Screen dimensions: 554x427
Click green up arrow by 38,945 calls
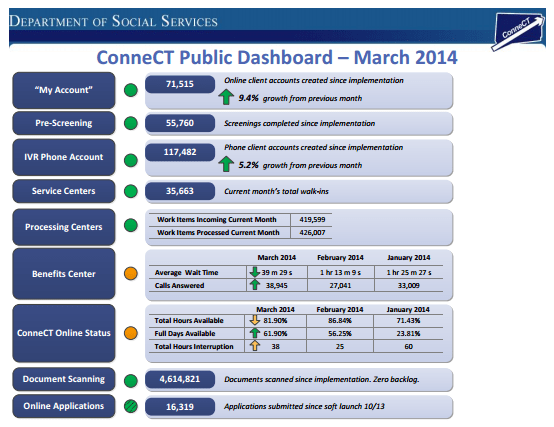[x=255, y=284]
